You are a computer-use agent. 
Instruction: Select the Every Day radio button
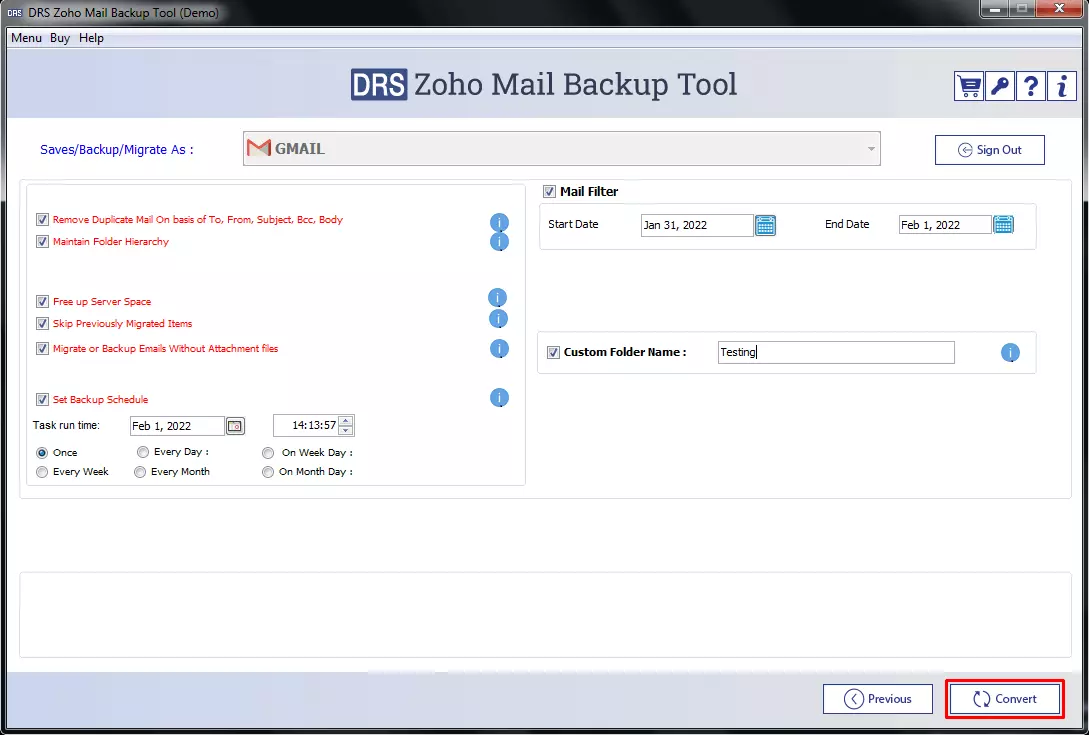(x=142, y=452)
